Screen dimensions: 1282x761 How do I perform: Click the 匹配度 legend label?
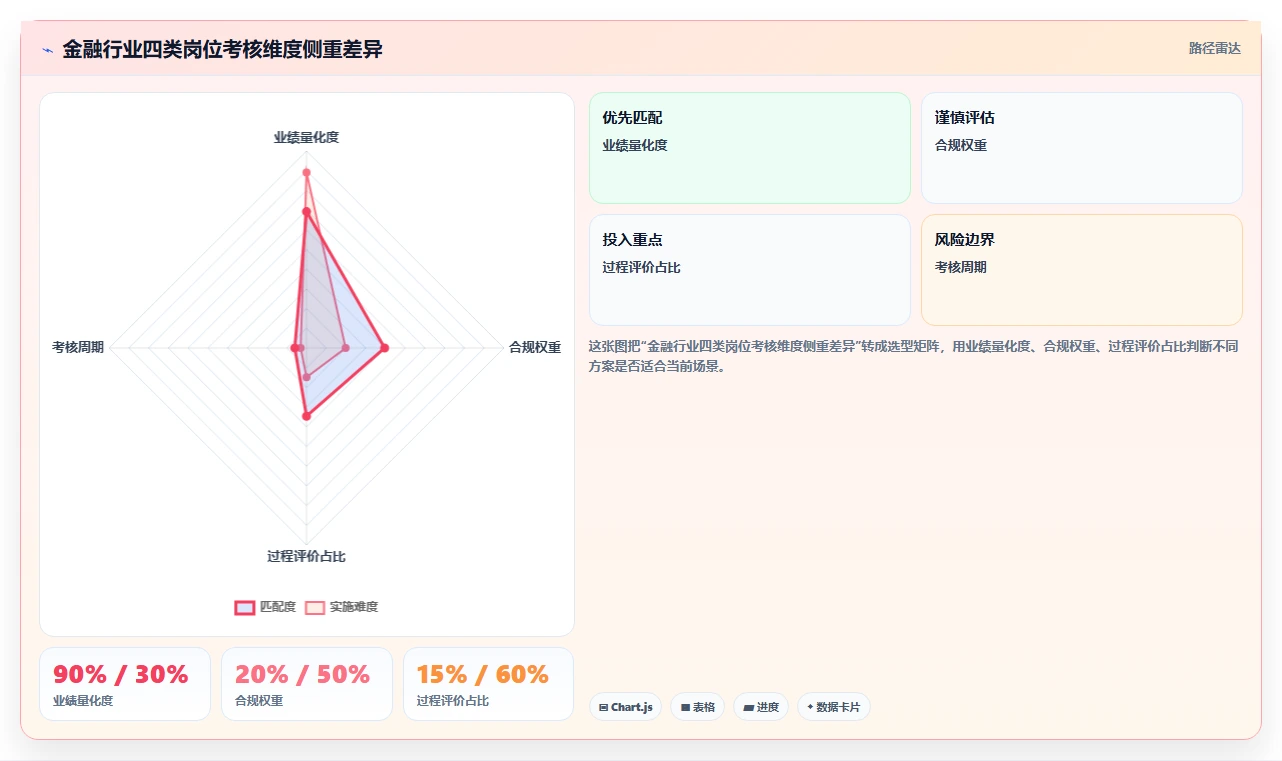click(278, 607)
